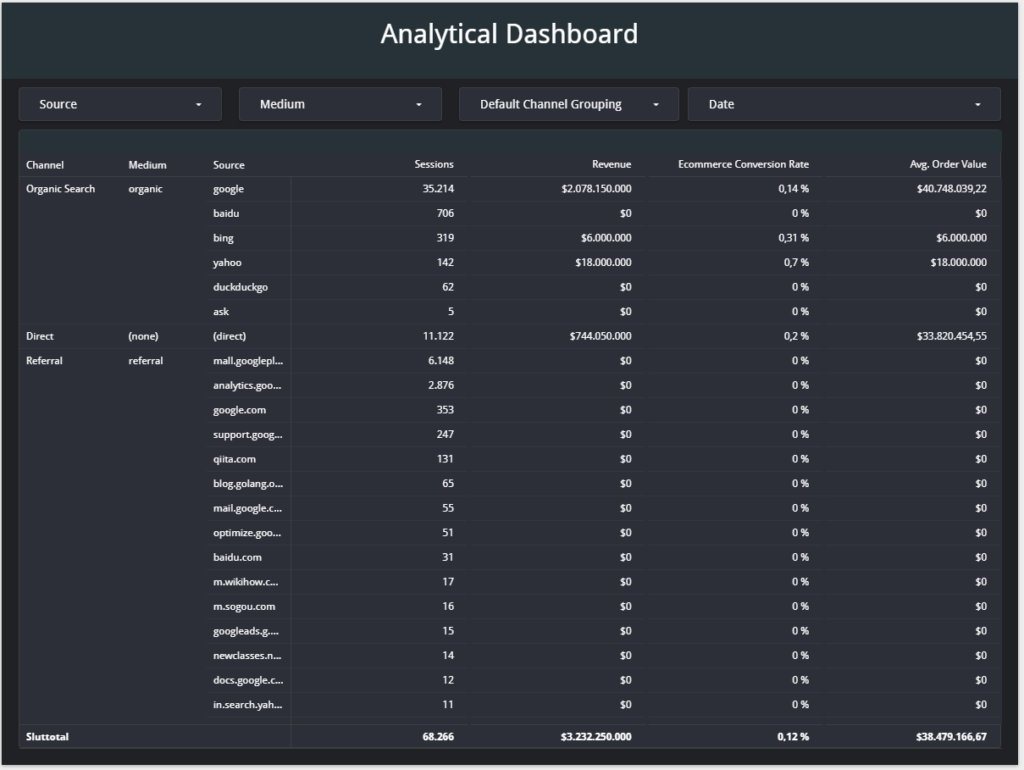Click the Analytical Dashboard title
This screenshot has height=770, width=1024.
pyautogui.click(x=509, y=34)
